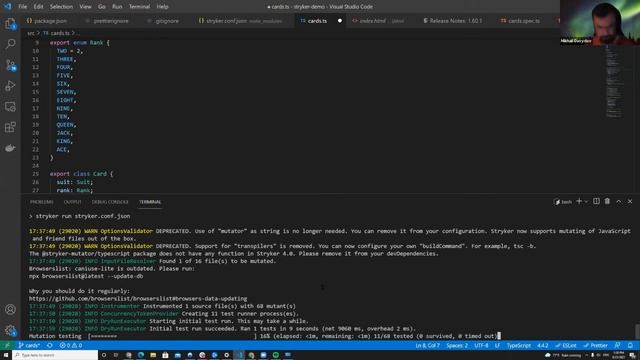Change language mode TypeScript
640x360 pixels.
[x=519, y=345]
